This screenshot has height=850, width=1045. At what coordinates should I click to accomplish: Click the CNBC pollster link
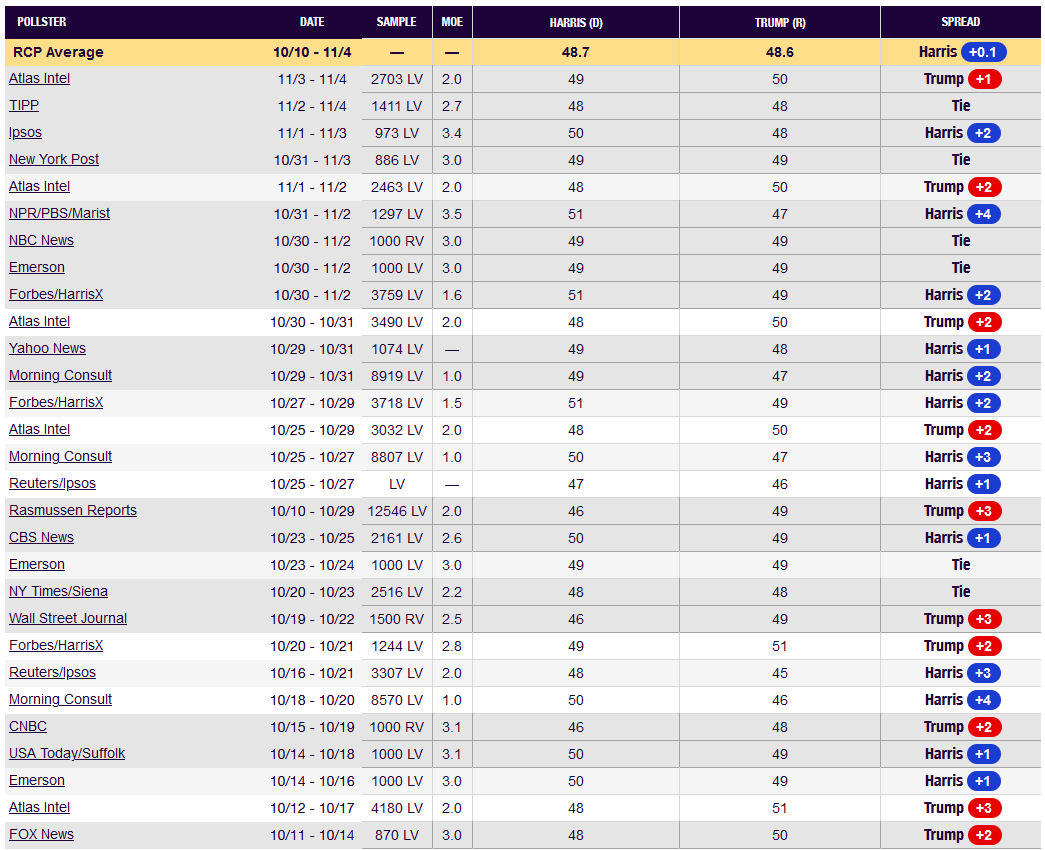[28, 727]
